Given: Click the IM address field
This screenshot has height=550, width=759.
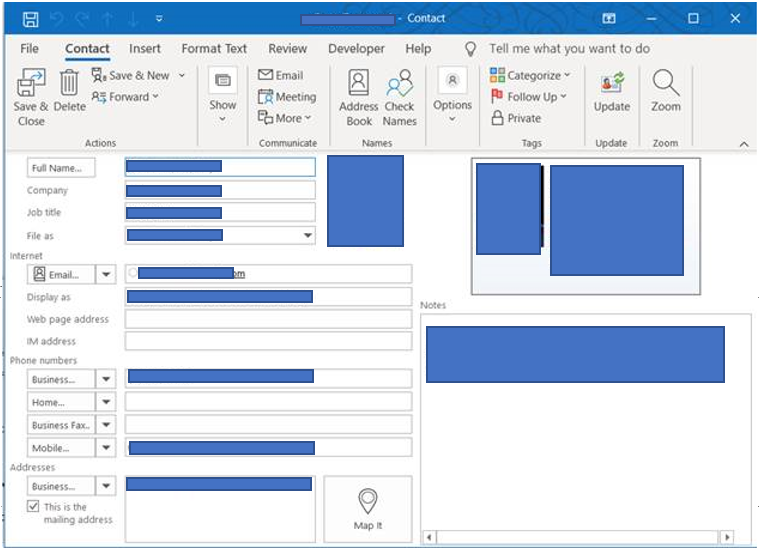Looking at the screenshot, I should coord(269,341).
